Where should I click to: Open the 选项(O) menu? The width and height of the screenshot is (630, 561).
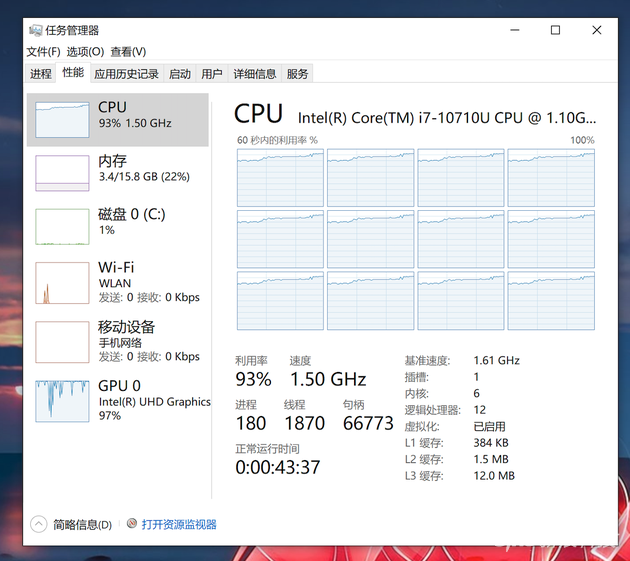click(x=85, y=51)
